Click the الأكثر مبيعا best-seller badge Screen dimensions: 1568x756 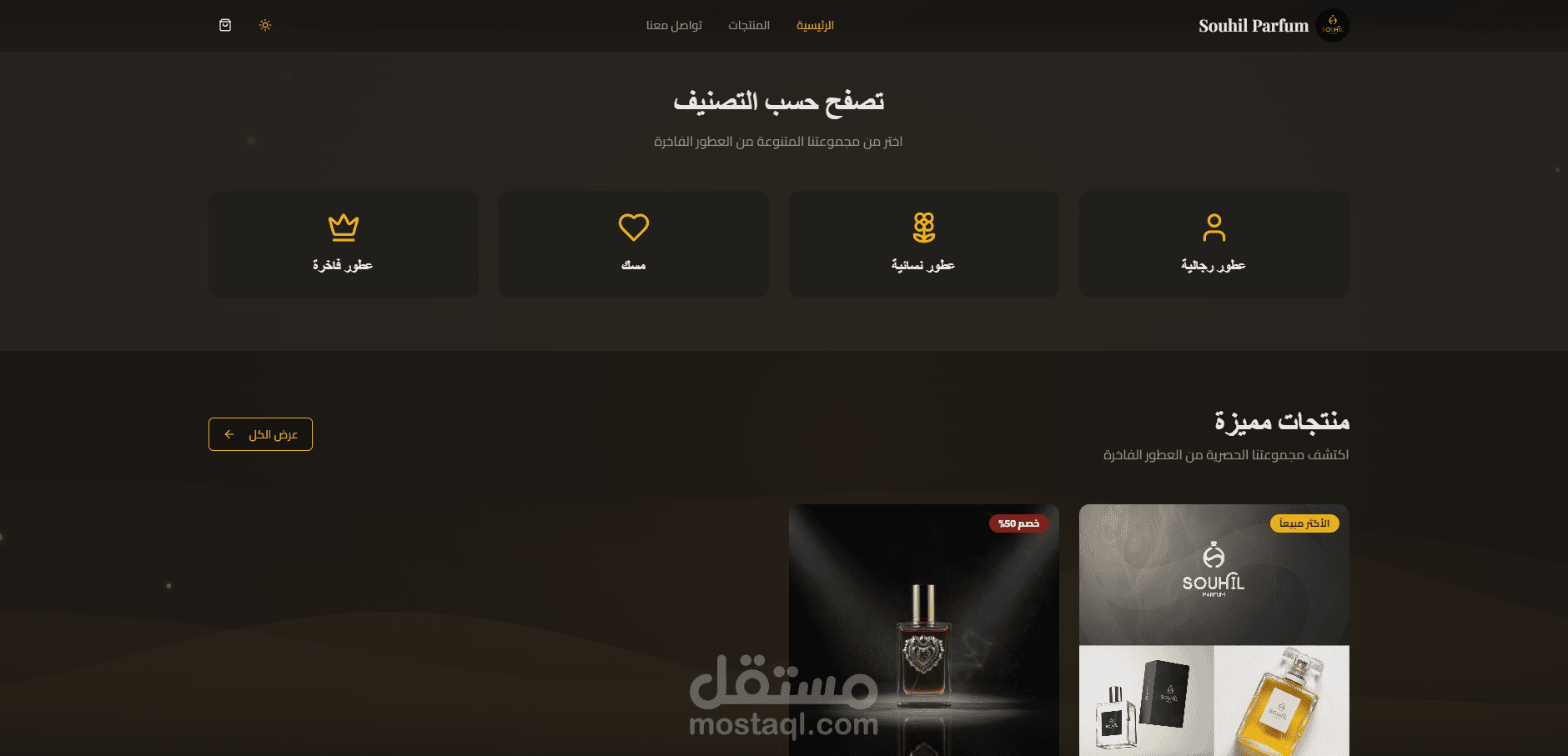[x=1304, y=523]
